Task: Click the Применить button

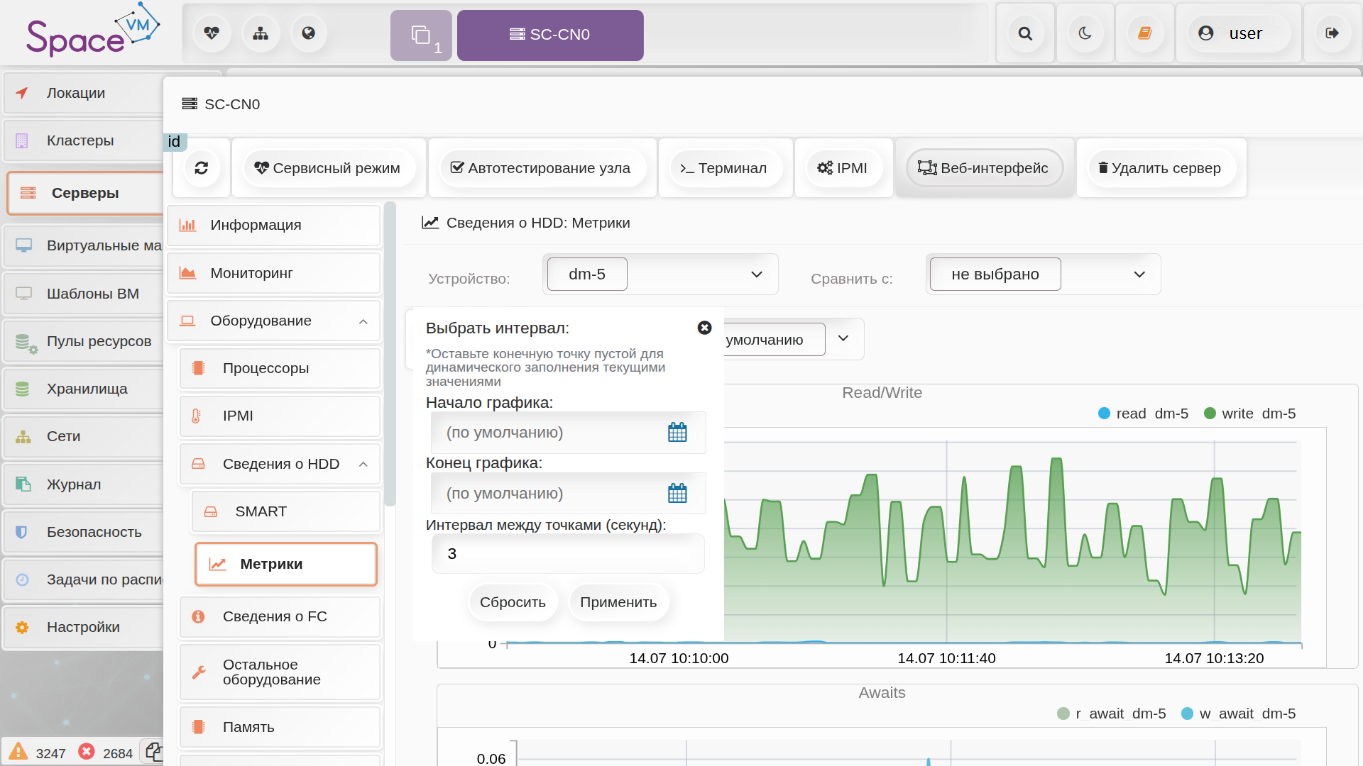Action: 618,602
